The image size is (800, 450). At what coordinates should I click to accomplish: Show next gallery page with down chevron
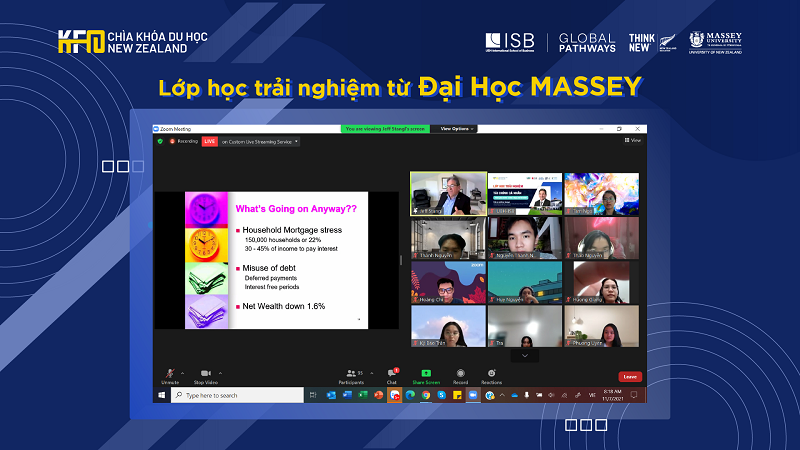click(x=524, y=356)
